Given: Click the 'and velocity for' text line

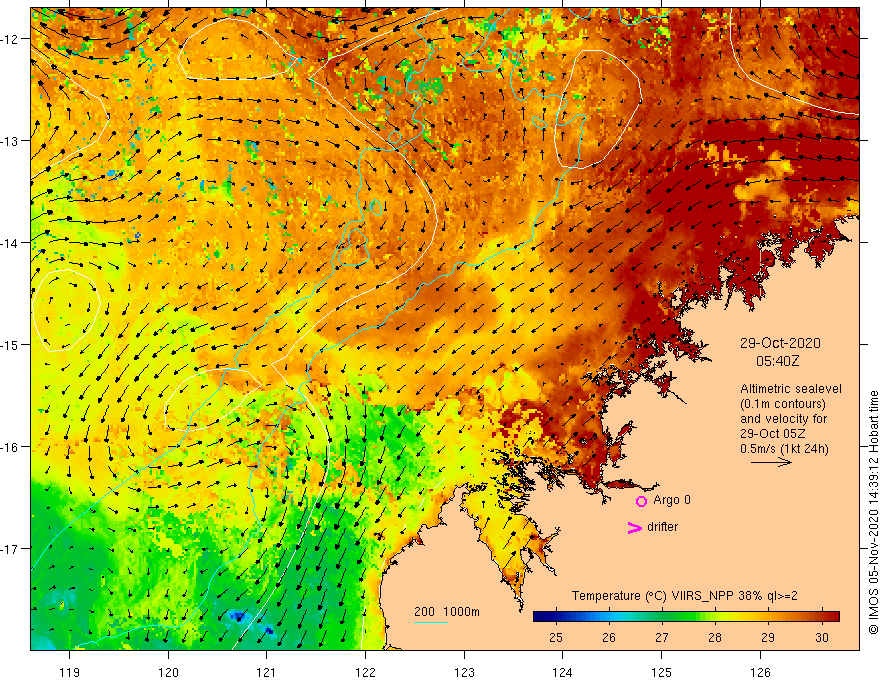Looking at the screenshot, I should click(x=783, y=419).
